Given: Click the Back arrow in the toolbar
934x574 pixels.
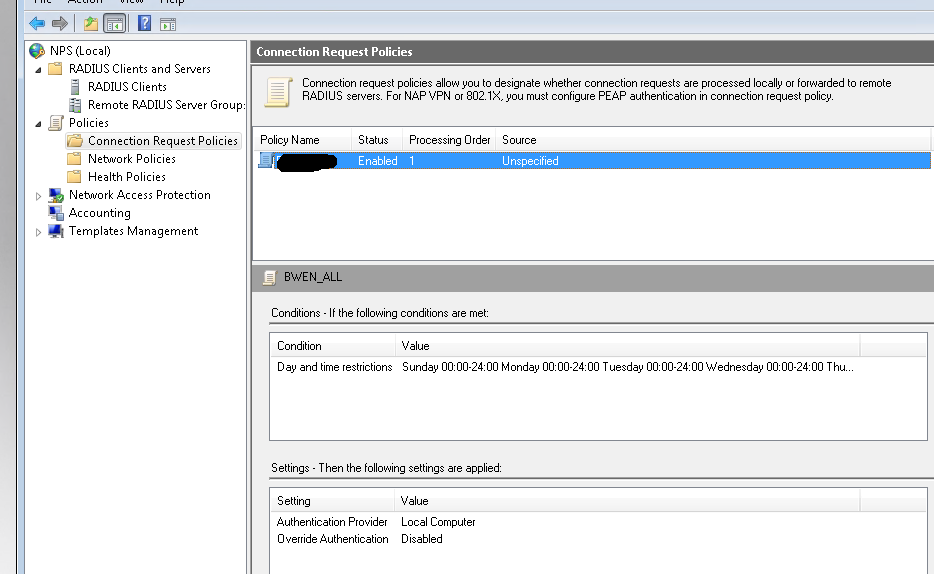Looking at the screenshot, I should pyautogui.click(x=37, y=23).
